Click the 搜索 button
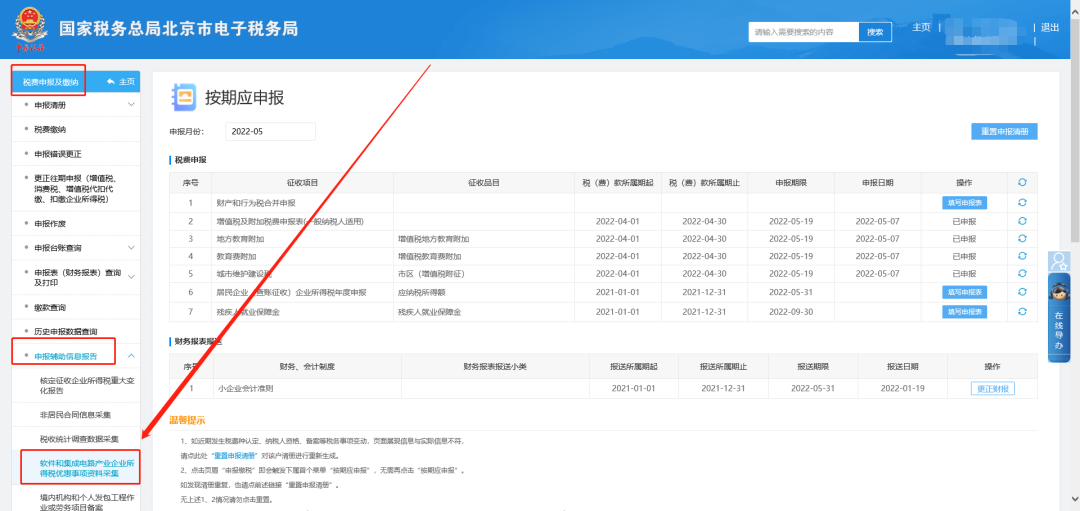 pos(875,32)
